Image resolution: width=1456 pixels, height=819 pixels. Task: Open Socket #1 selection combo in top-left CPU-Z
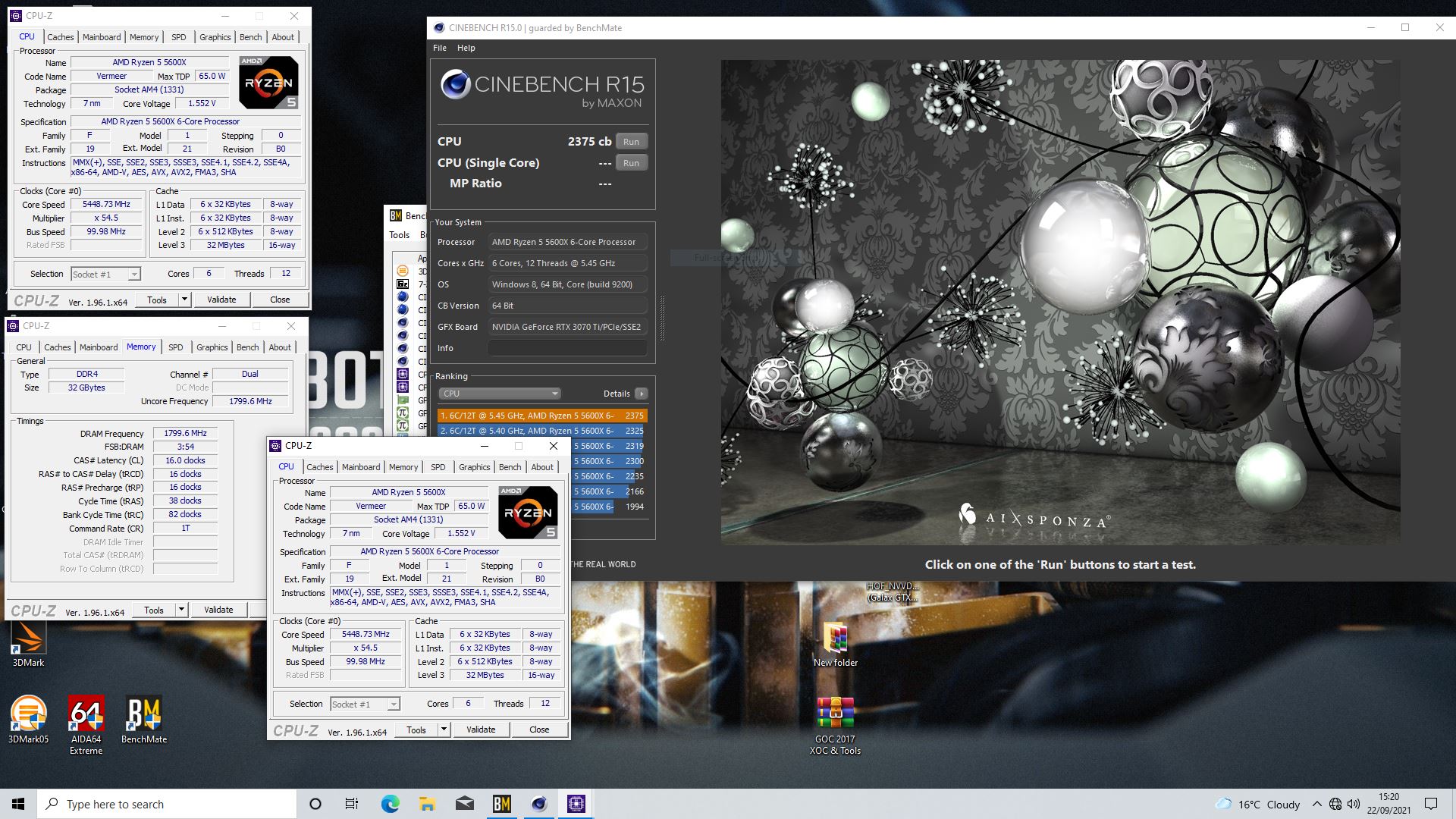(x=105, y=275)
